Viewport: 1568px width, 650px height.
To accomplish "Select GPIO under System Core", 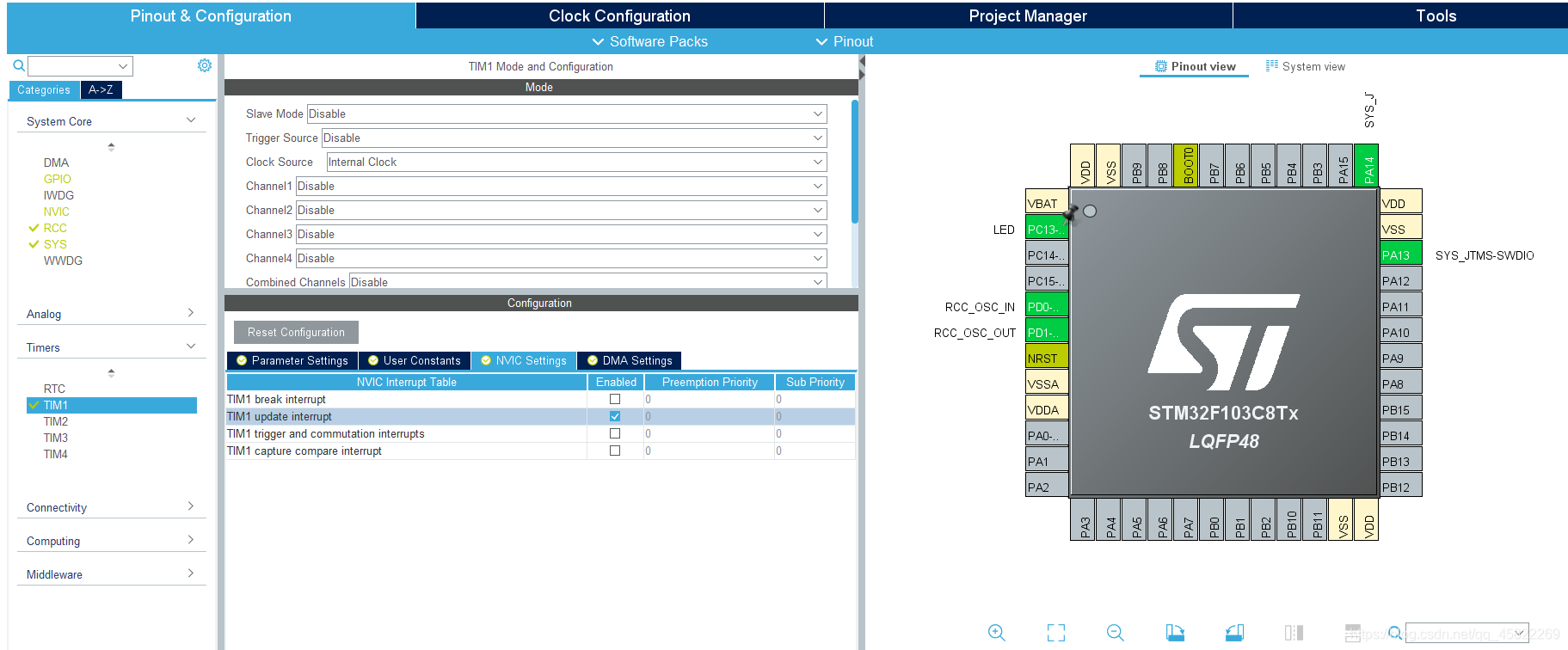I will [58, 179].
